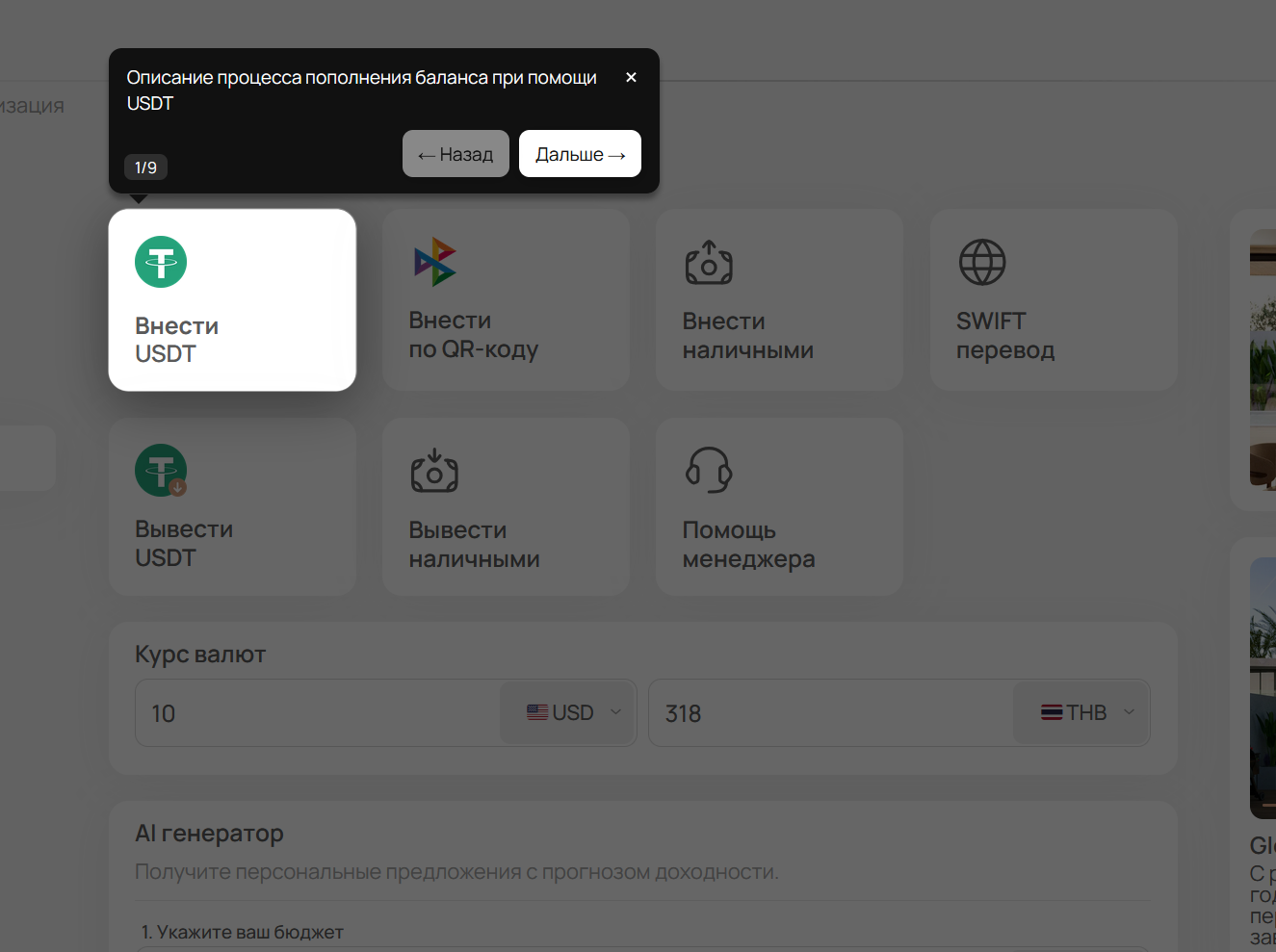Click the Tether withdraw icon on Вывести USDT
The image size is (1276, 952).
click(161, 470)
